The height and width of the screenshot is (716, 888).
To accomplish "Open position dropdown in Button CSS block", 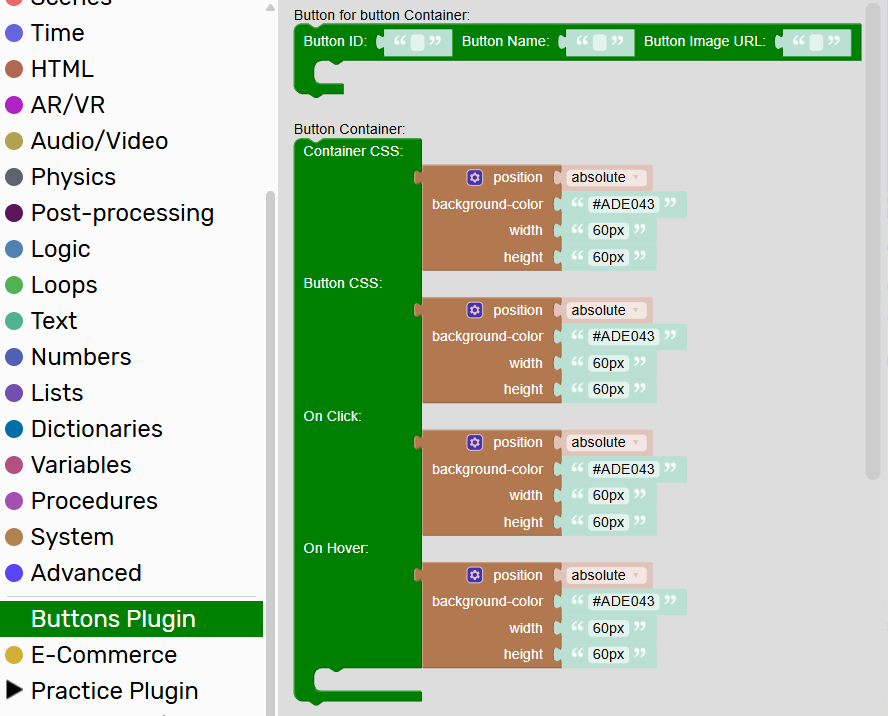I will (x=607, y=310).
